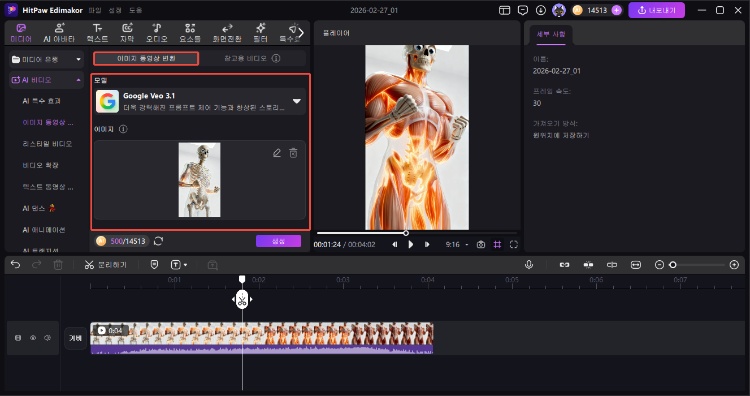Screen dimensions: 750x396
Task: Record voiceover with the microphone icon
Action: click(529, 264)
